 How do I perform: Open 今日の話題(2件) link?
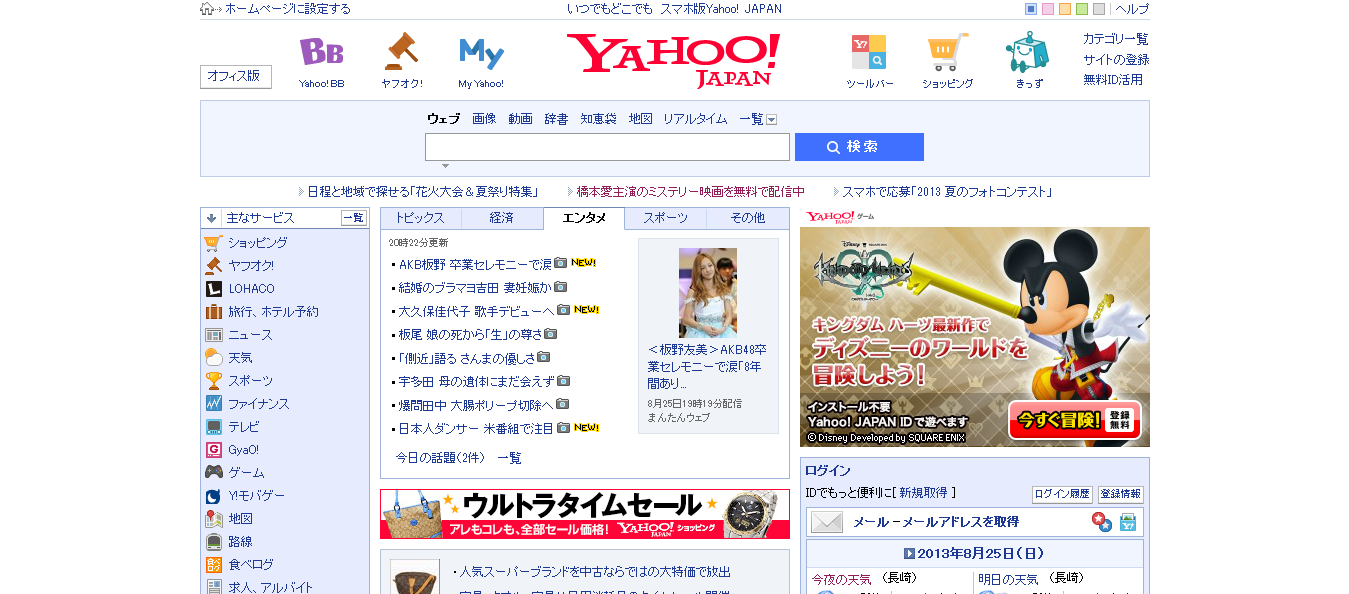[440, 458]
